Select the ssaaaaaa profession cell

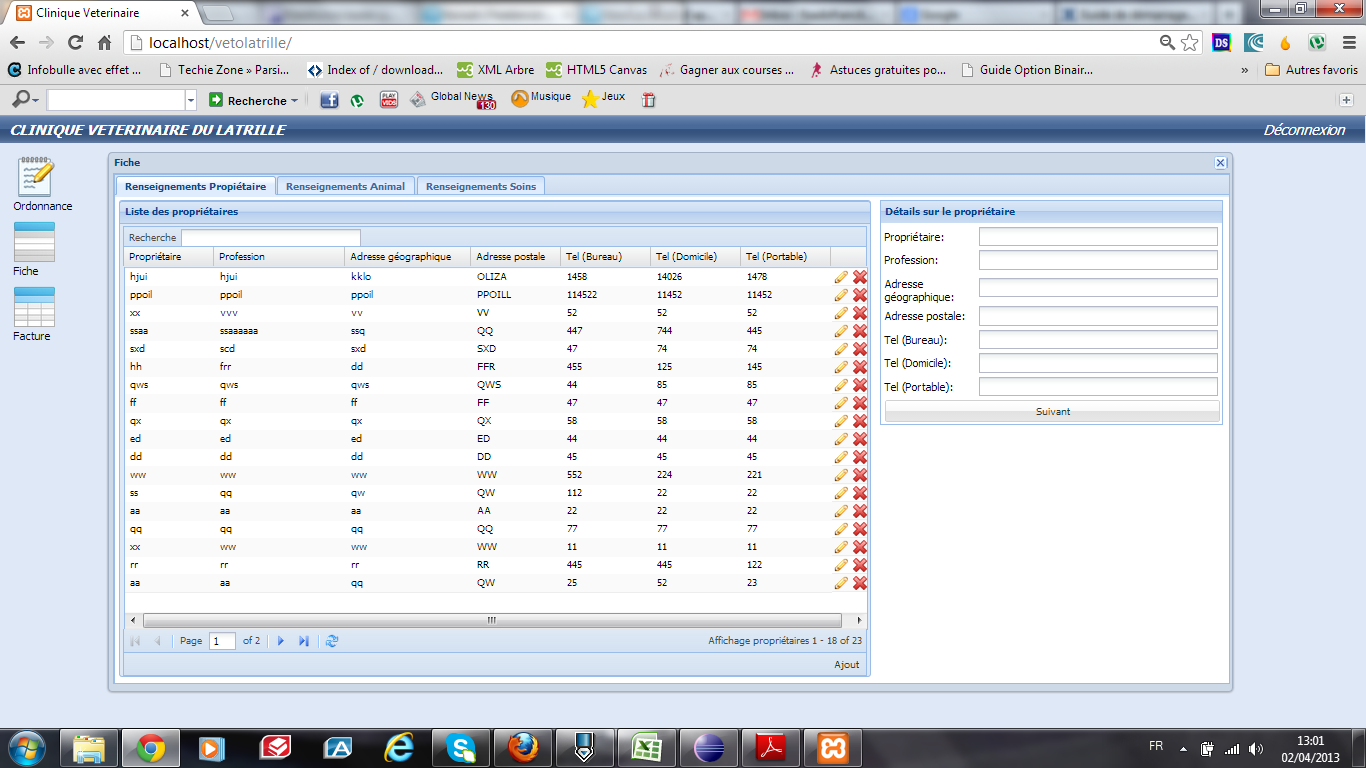(x=279, y=331)
